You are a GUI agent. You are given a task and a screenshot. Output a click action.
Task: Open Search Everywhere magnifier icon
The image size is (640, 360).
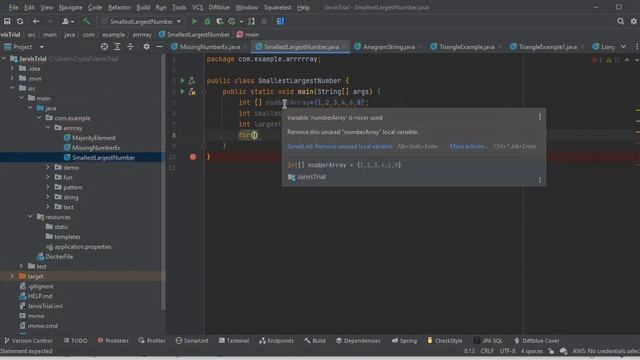620,21
